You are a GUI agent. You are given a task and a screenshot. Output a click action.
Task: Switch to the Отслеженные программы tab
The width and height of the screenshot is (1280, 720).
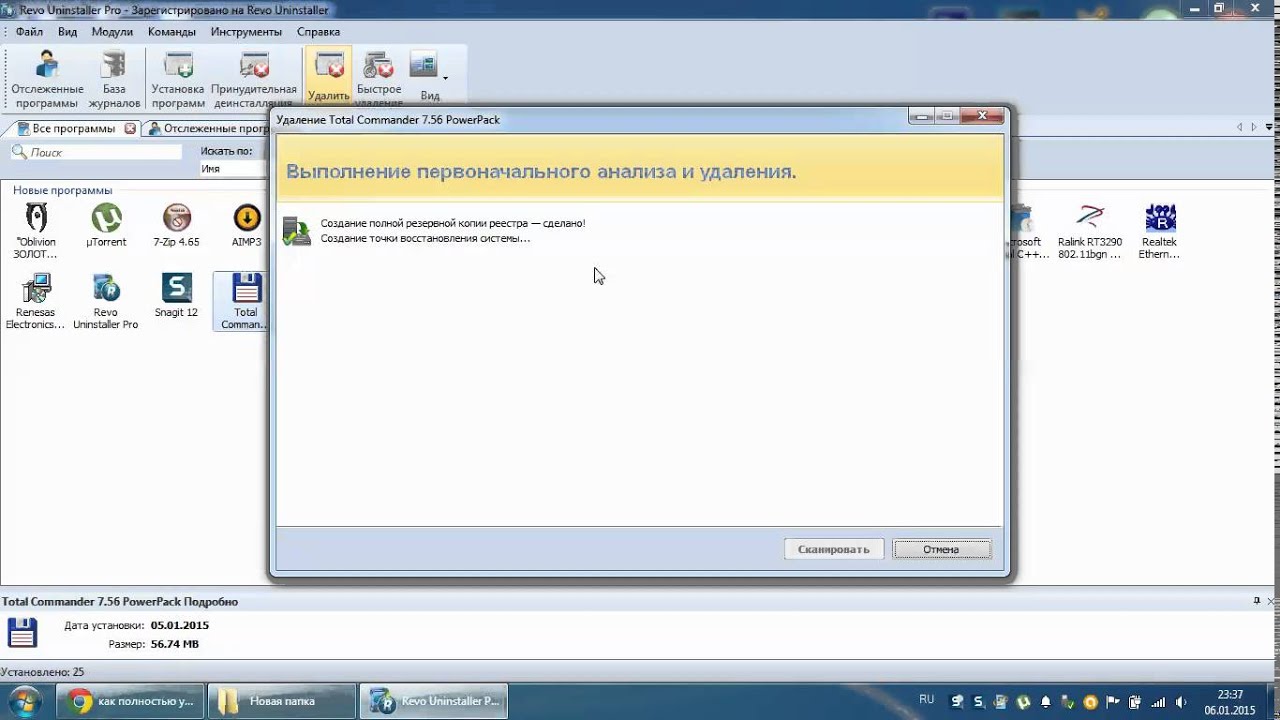click(x=208, y=129)
